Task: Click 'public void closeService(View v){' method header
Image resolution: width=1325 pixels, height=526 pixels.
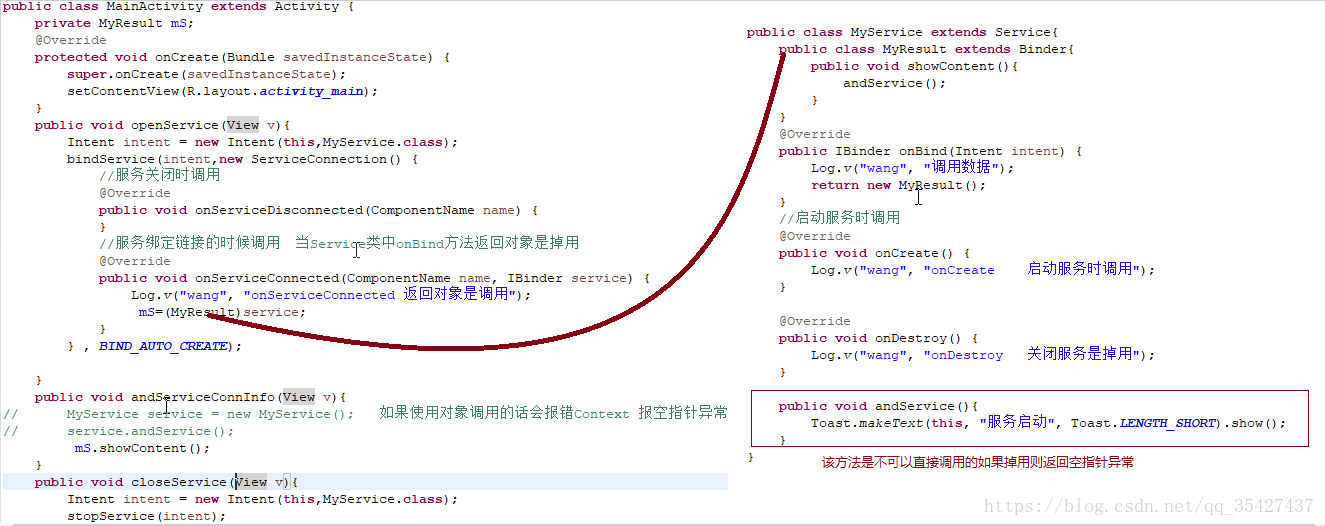Action: (166, 482)
